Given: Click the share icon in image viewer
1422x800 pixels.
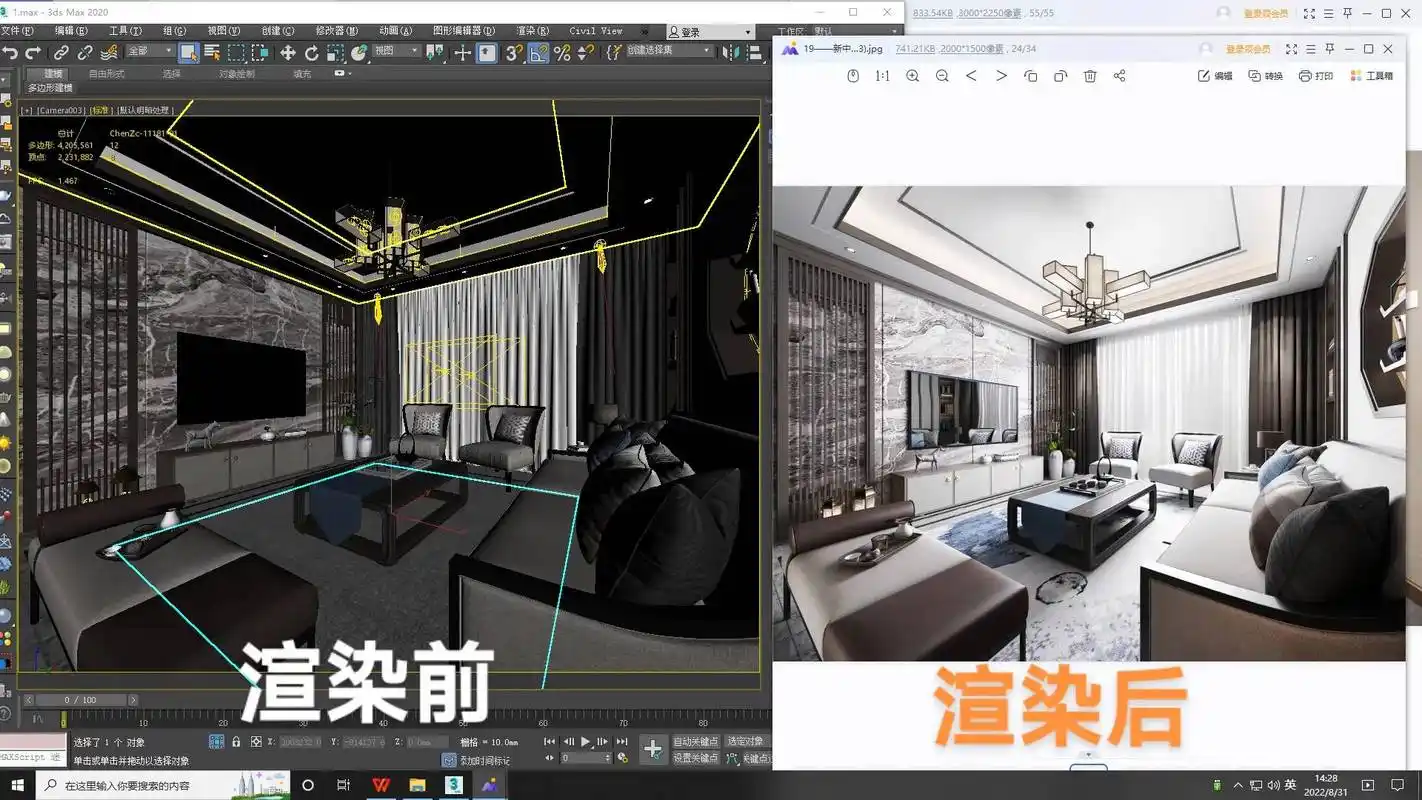Looking at the screenshot, I should (x=1119, y=76).
